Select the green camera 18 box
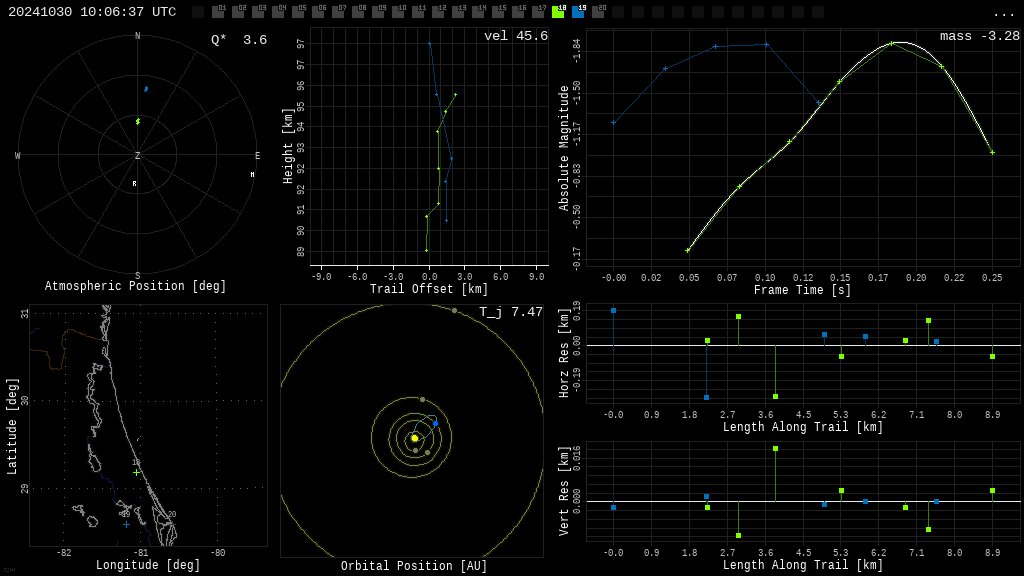Image resolution: width=1024 pixels, height=576 pixels. (558, 12)
